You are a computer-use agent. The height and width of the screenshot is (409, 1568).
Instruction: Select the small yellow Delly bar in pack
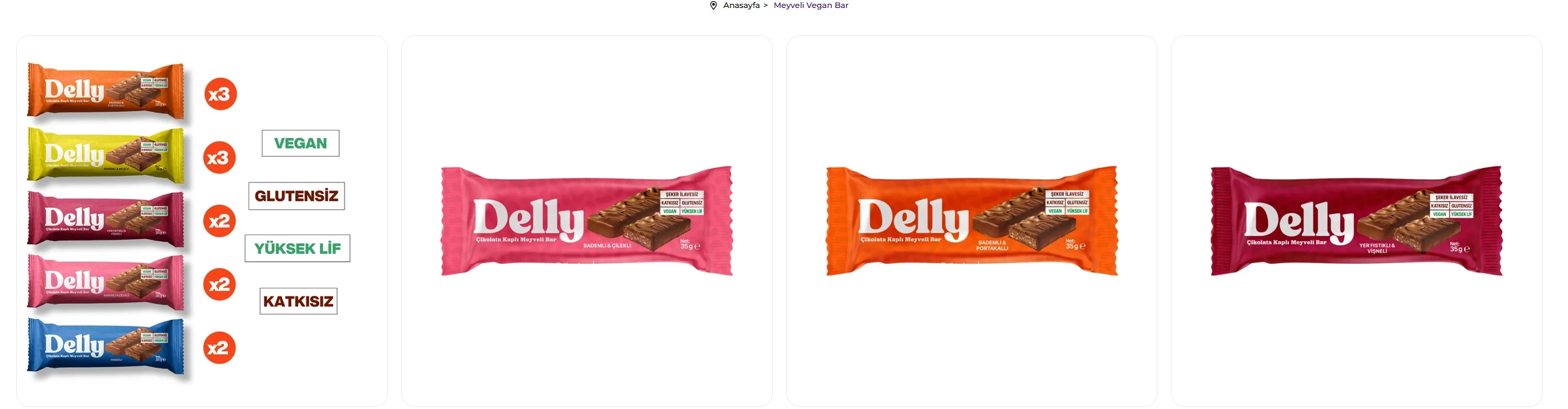(105, 155)
